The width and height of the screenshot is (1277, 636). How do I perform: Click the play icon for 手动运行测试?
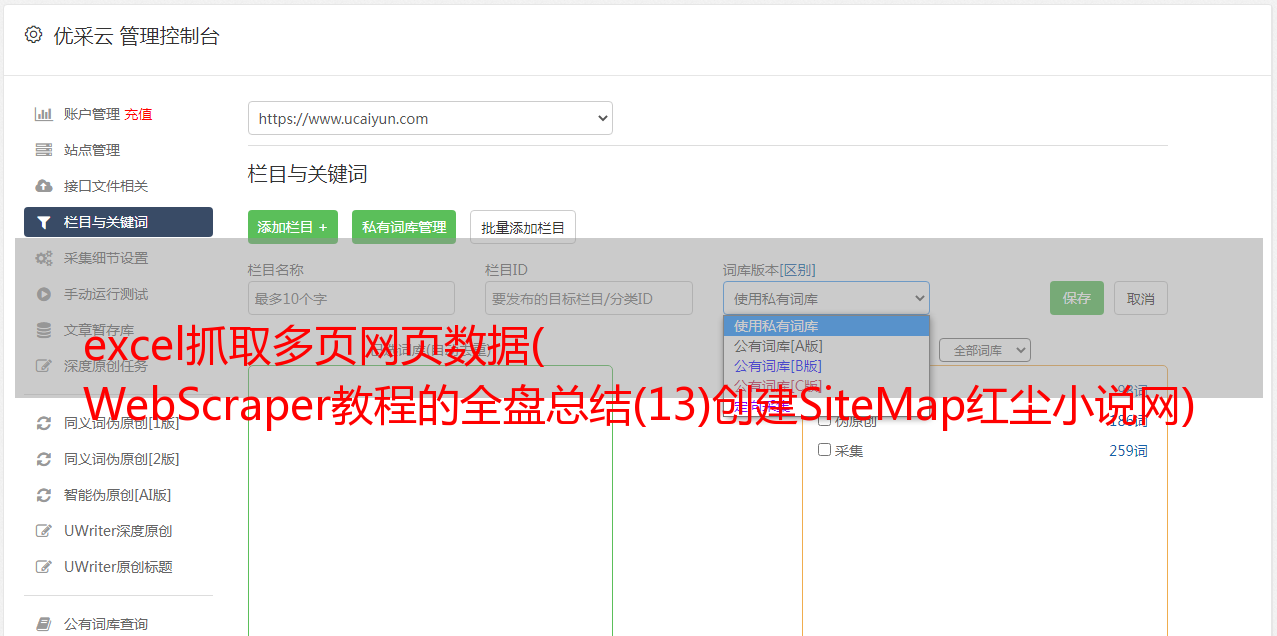point(44,294)
